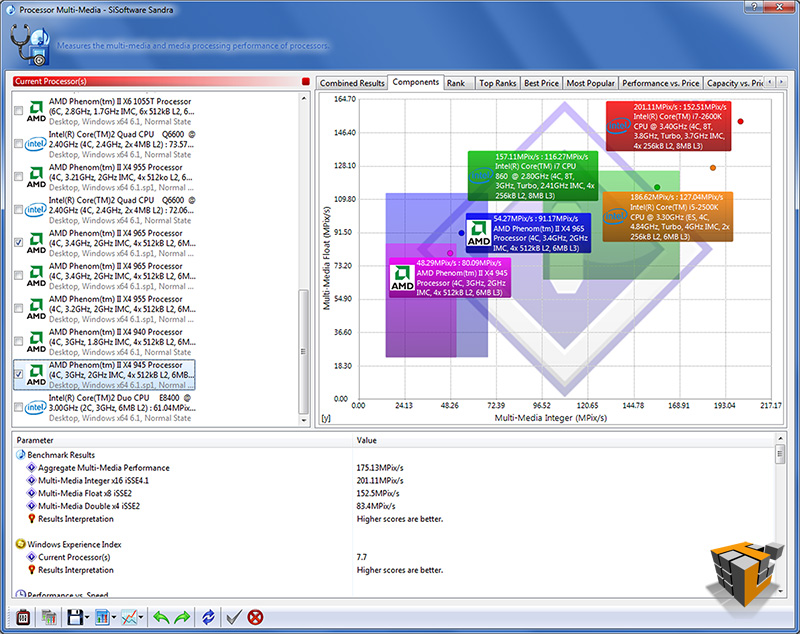Open dropdown arrow next to bar chart icon
Image resolution: width=800 pixels, height=634 pixels.
click(x=113, y=618)
